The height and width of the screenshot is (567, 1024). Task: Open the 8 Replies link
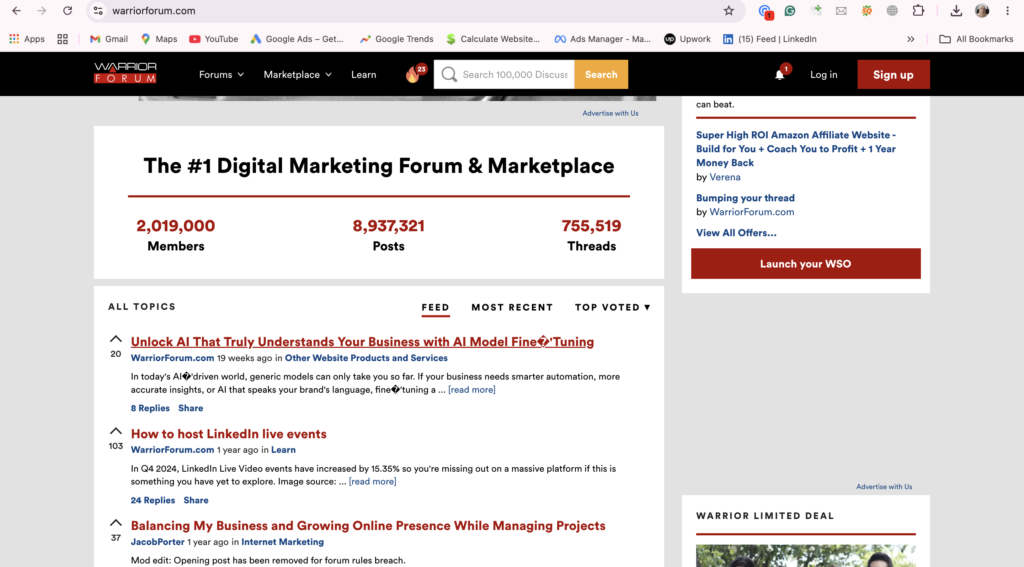point(150,408)
